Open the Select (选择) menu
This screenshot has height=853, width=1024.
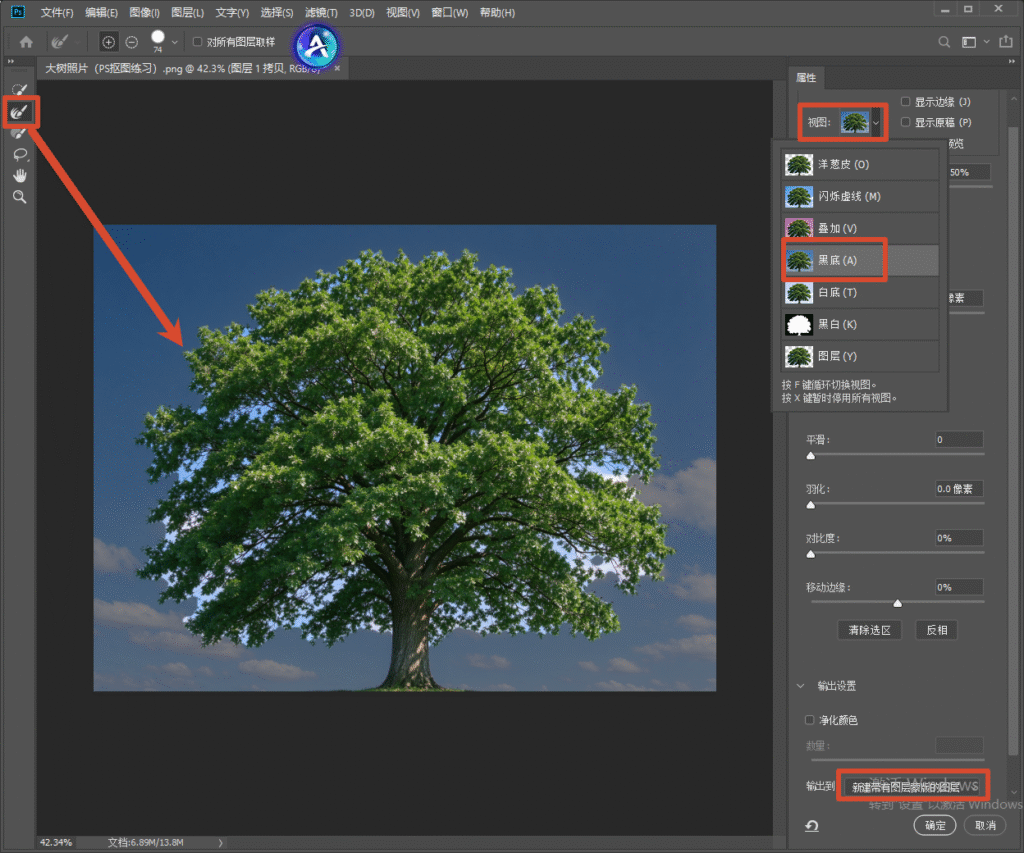click(x=277, y=12)
